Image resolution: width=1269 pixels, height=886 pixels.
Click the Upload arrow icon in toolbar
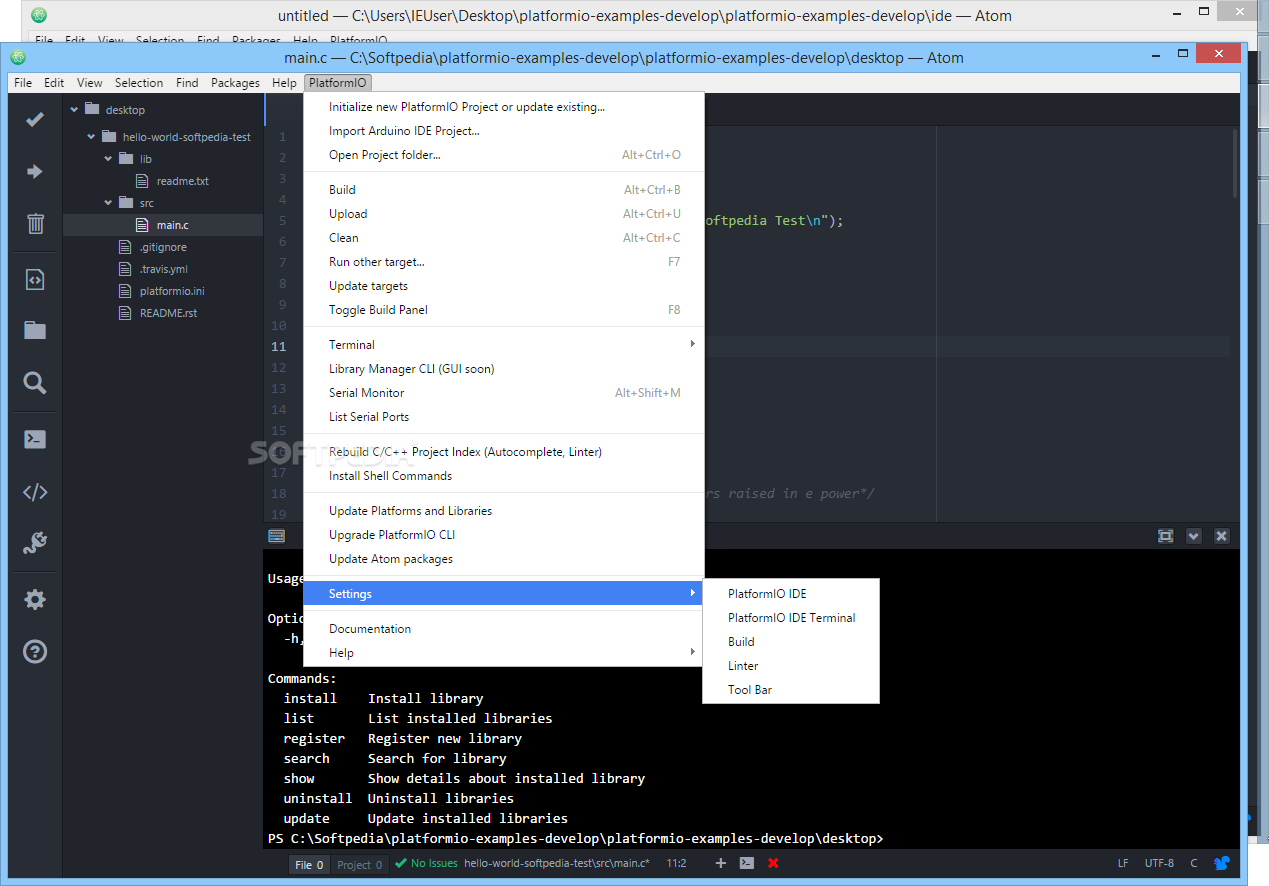tap(35, 172)
